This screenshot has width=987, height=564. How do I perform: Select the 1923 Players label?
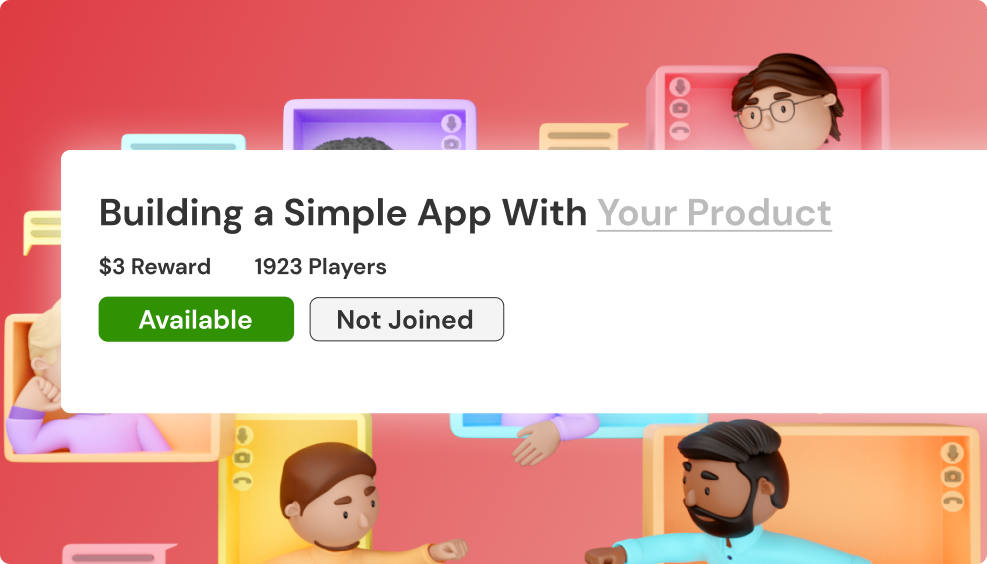click(x=320, y=266)
